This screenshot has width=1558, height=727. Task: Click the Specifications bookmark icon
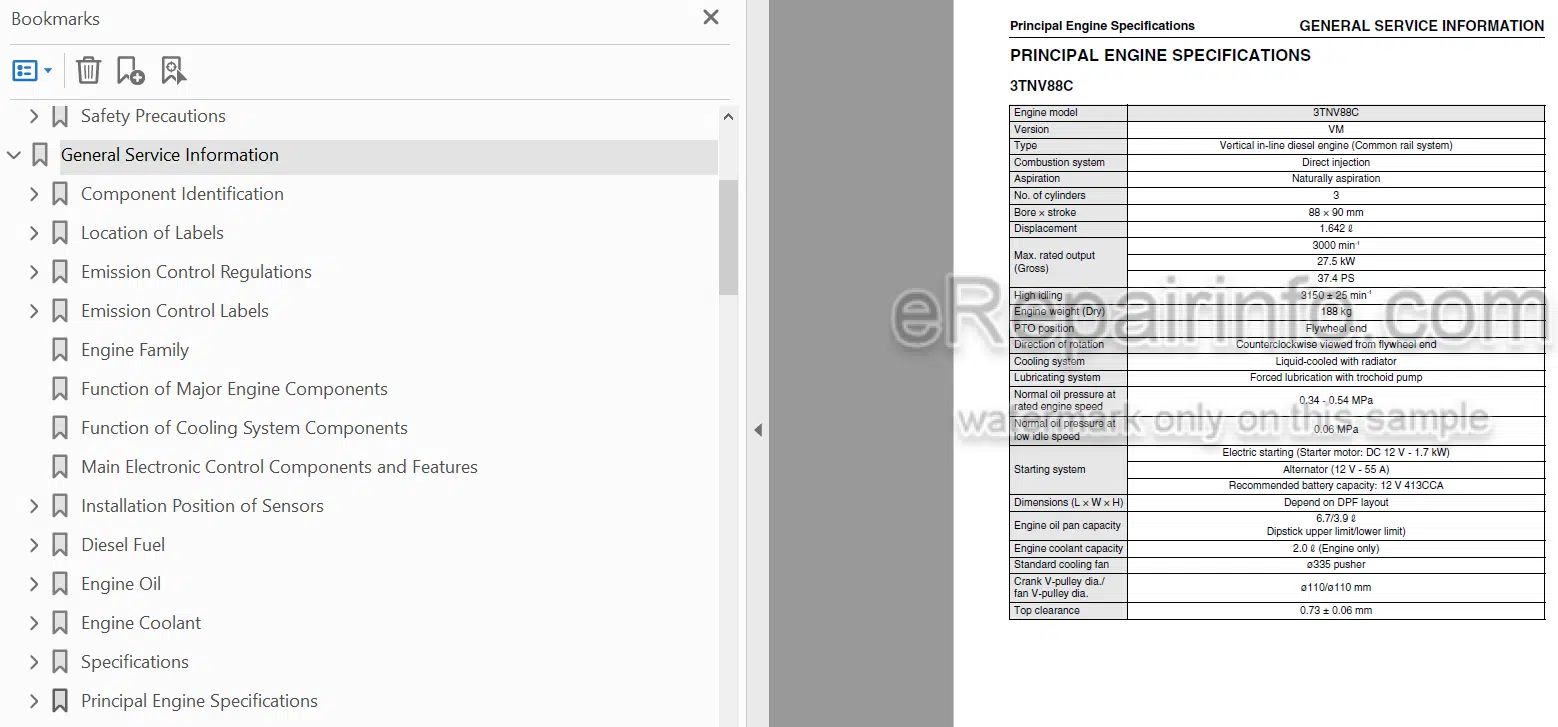coord(60,662)
